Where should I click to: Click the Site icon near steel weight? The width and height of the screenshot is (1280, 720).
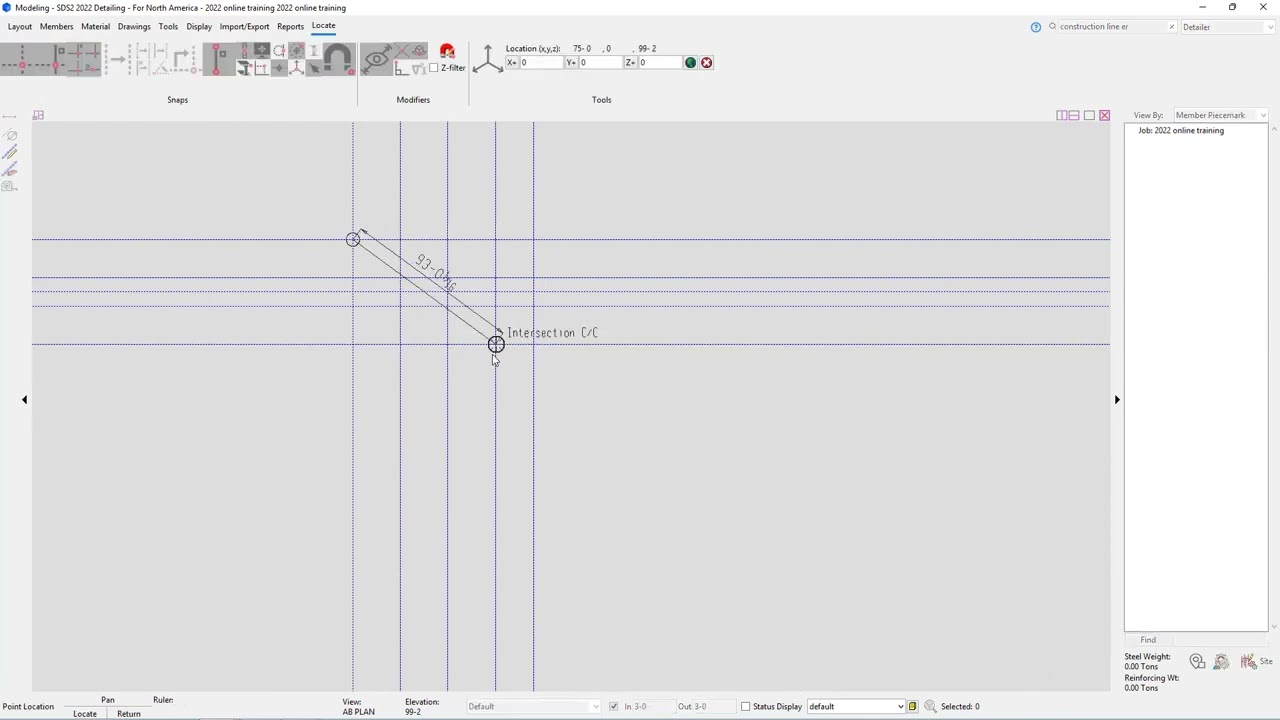1256,662
